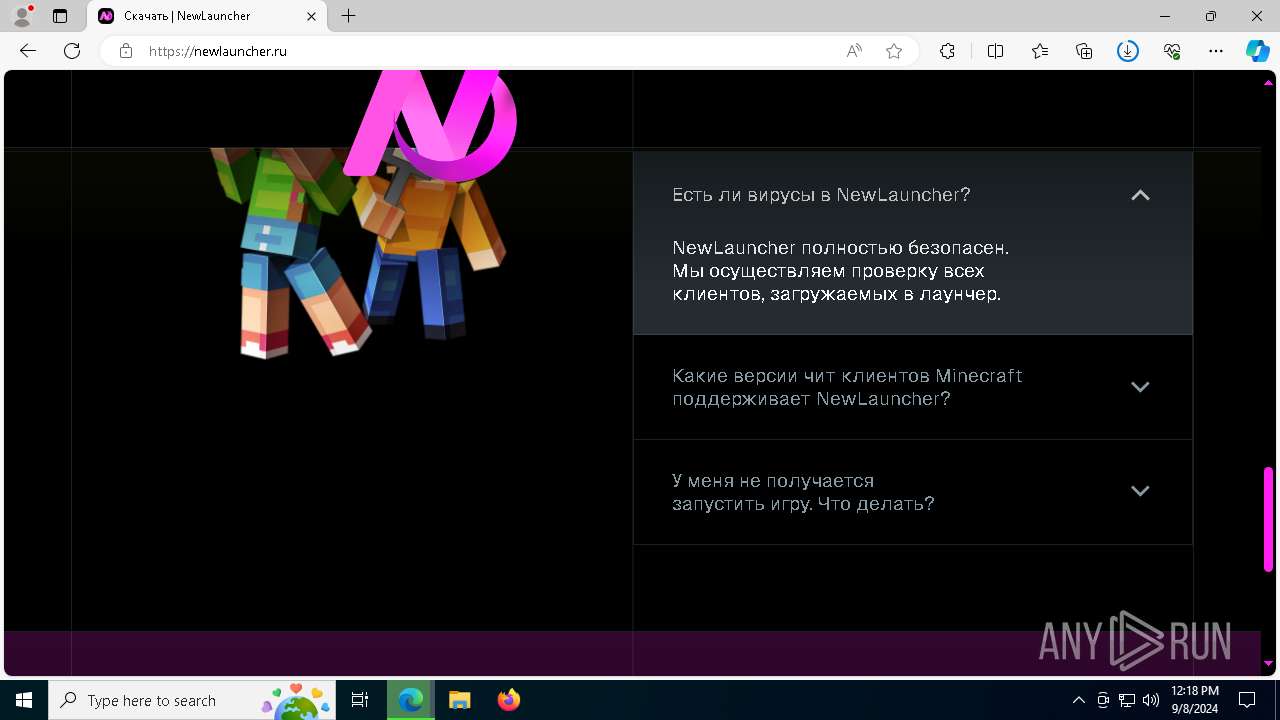The height and width of the screenshot is (720, 1280).
Task: Open Edge Settings and more menu
Action: 1216,51
